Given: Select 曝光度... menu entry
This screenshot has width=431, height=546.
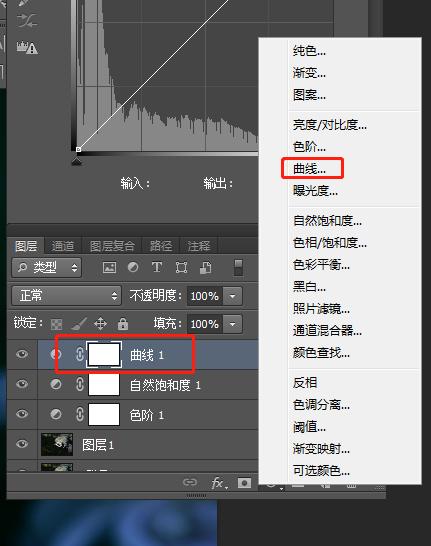Looking at the screenshot, I should click(315, 190).
